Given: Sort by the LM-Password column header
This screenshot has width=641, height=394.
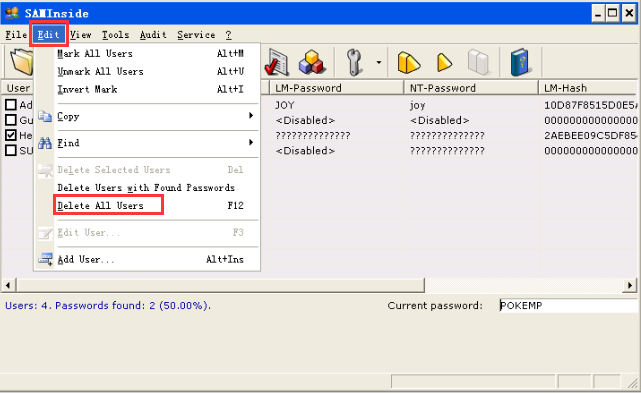Looking at the screenshot, I should pos(337,88).
